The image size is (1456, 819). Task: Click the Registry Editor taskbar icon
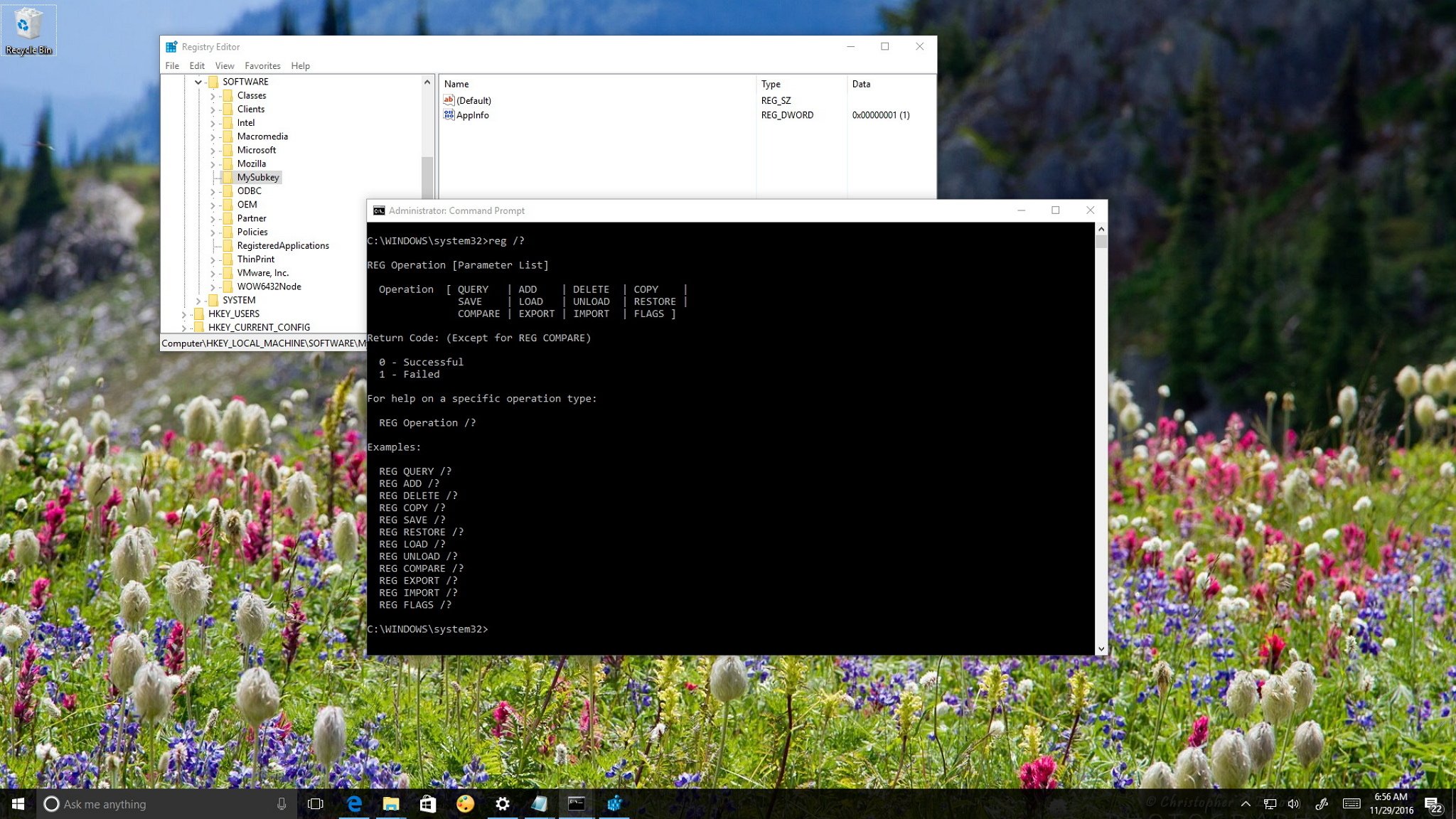tap(614, 803)
